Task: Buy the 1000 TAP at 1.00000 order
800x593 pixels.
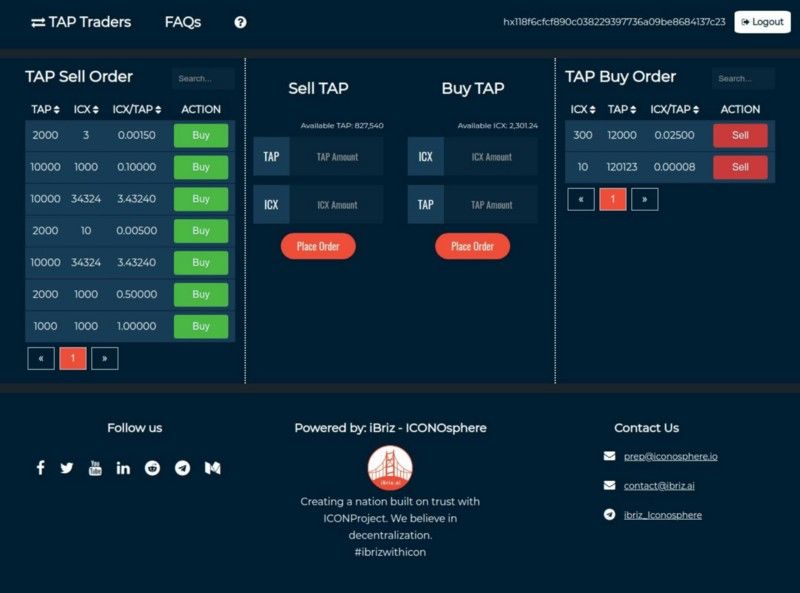Action: point(201,326)
